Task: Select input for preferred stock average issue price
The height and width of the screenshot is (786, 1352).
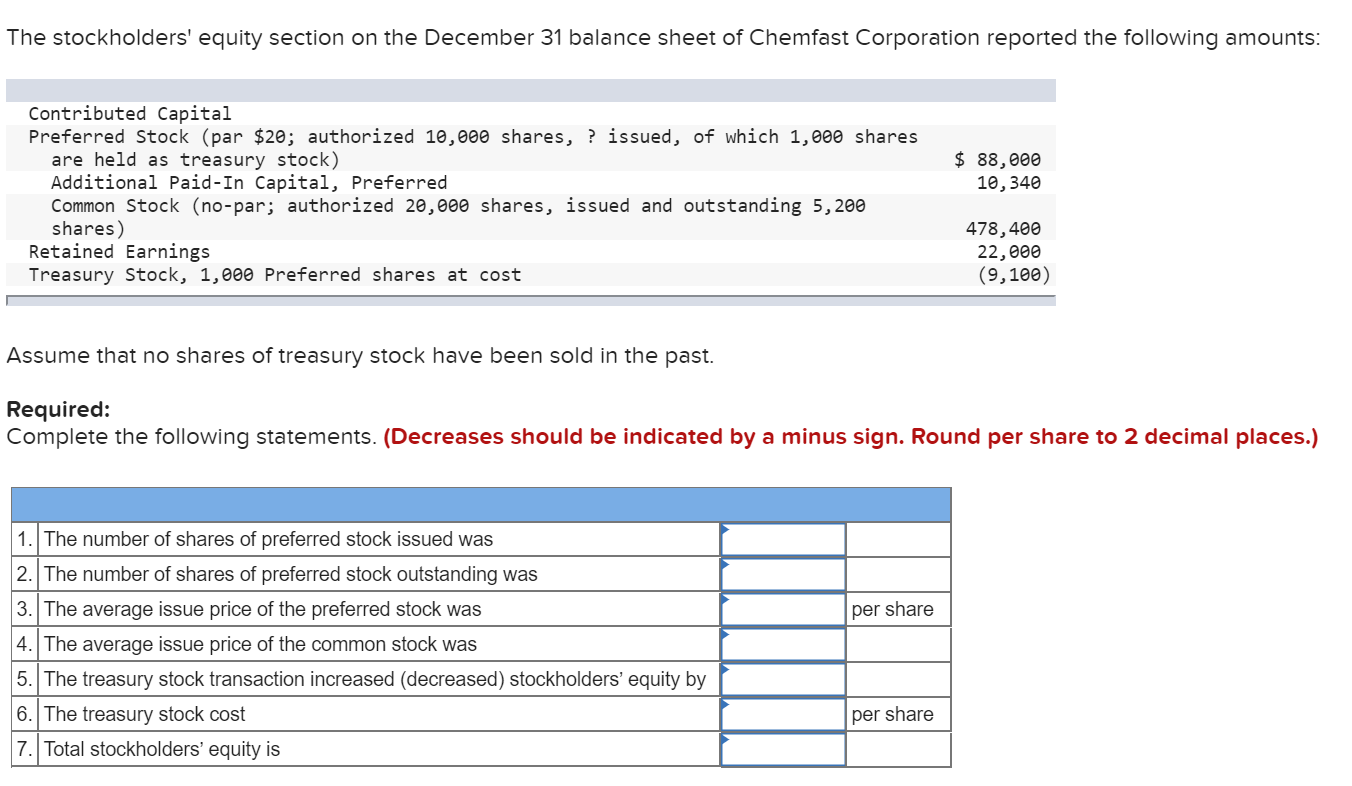Action: tap(783, 609)
